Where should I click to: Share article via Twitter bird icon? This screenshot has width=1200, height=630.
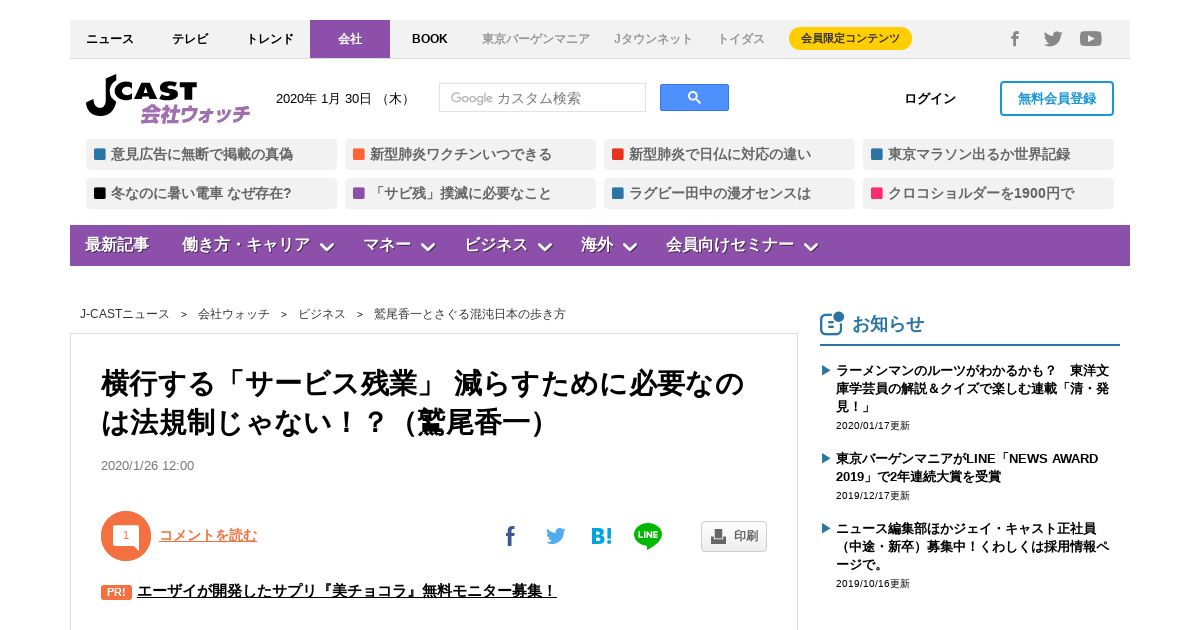click(556, 536)
